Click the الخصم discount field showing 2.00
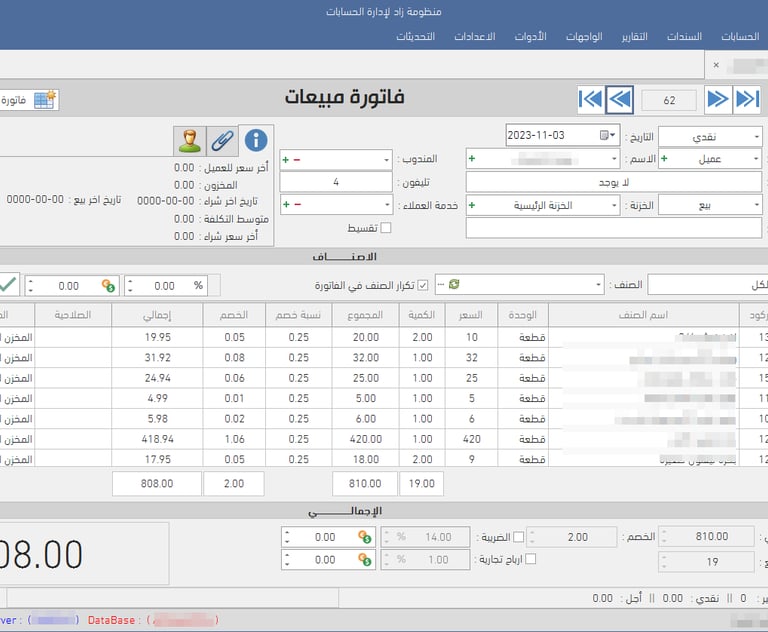This screenshot has width=768, height=632. coord(573,537)
